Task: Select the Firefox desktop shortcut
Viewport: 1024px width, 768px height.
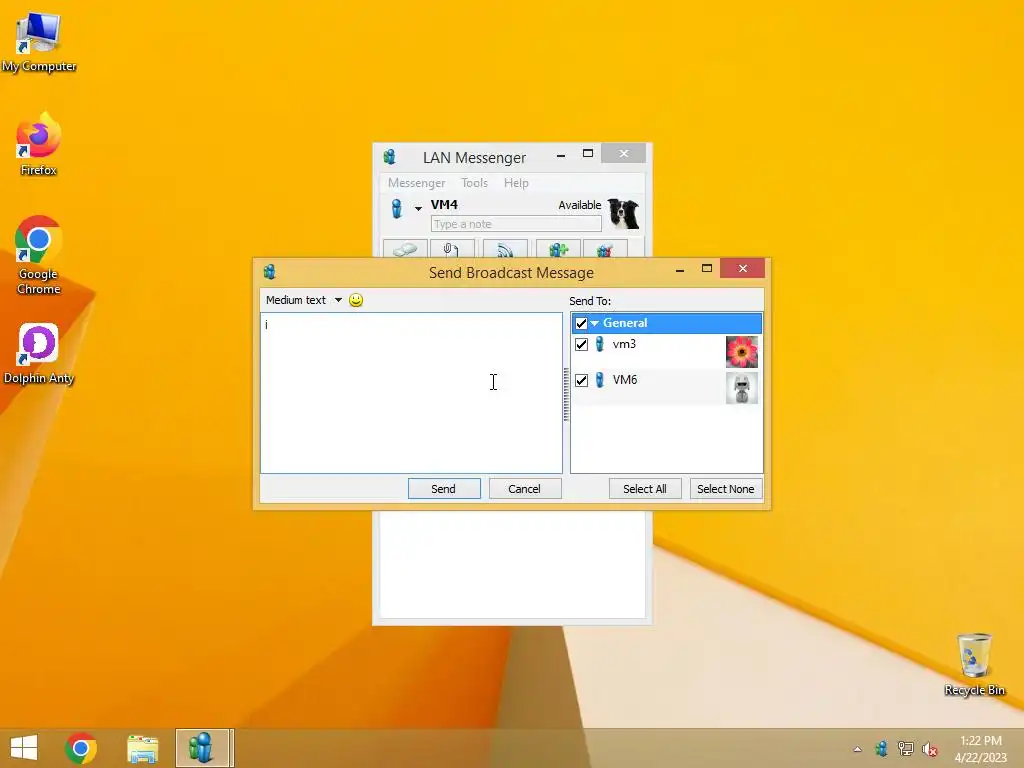Action: tap(39, 144)
